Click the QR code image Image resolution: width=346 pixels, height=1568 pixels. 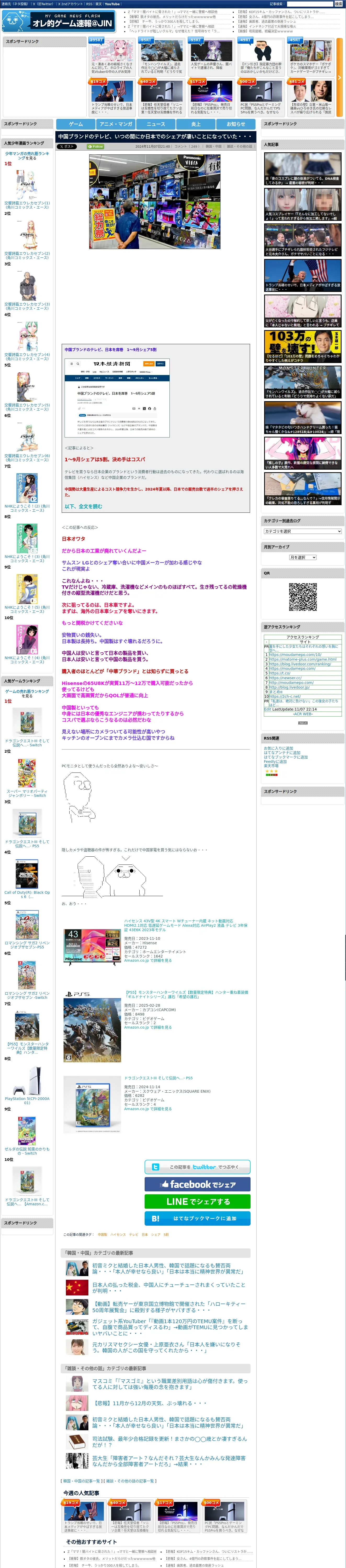(x=303, y=597)
